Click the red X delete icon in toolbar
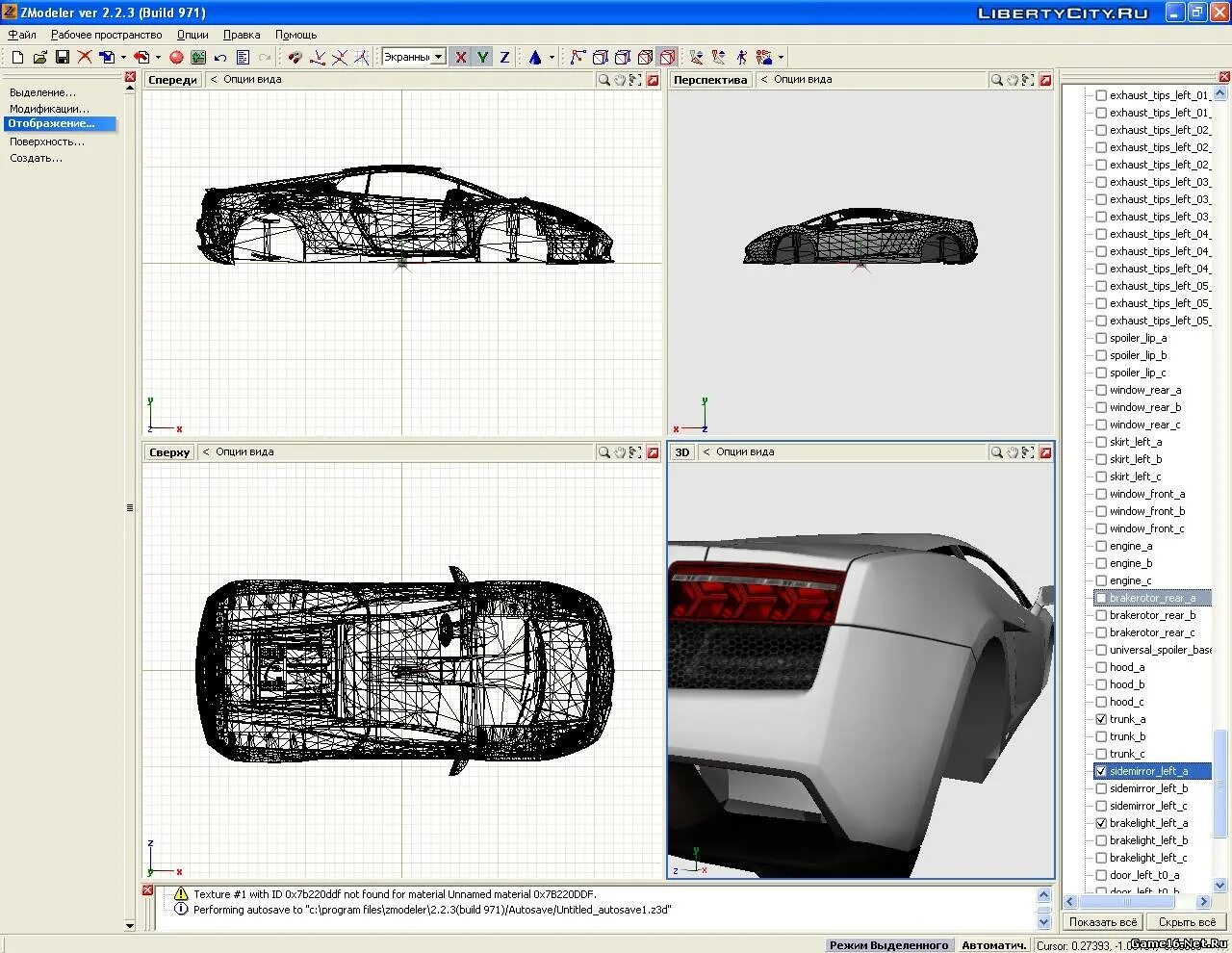1232x953 pixels. point(84,58)
